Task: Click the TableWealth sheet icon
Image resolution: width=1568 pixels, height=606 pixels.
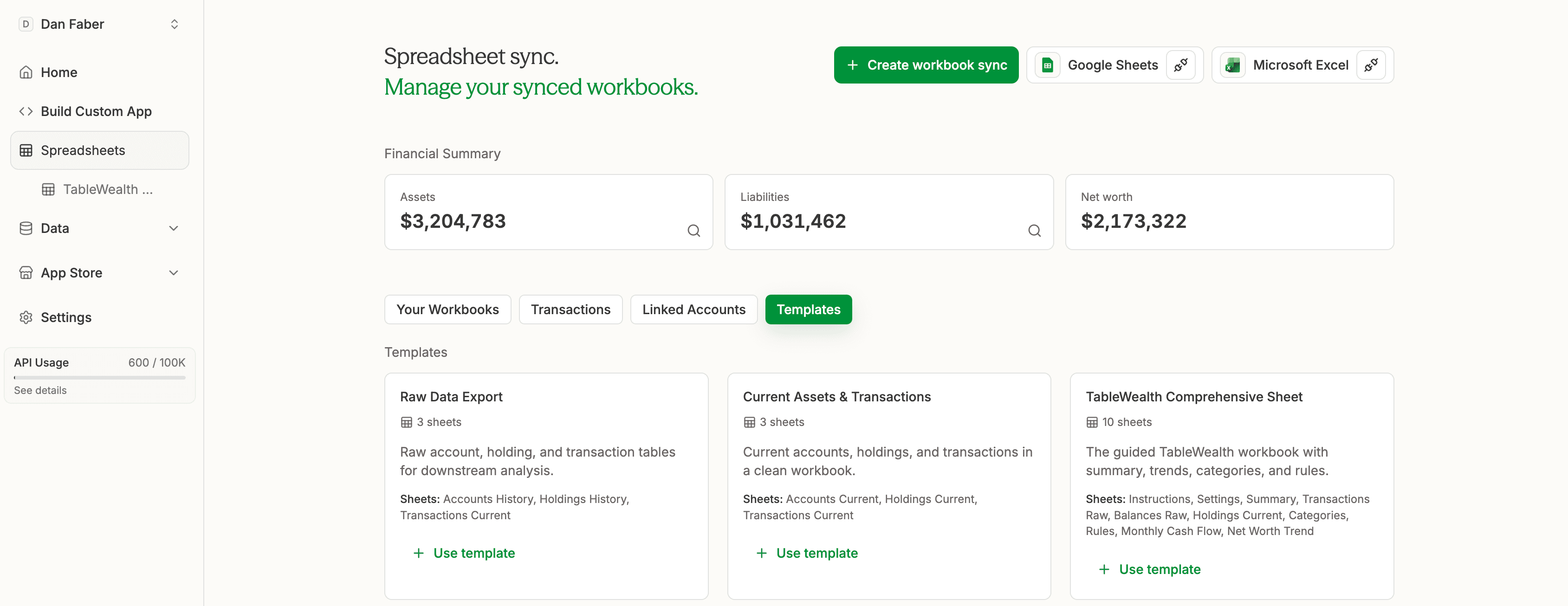Action: coord(48,189)
